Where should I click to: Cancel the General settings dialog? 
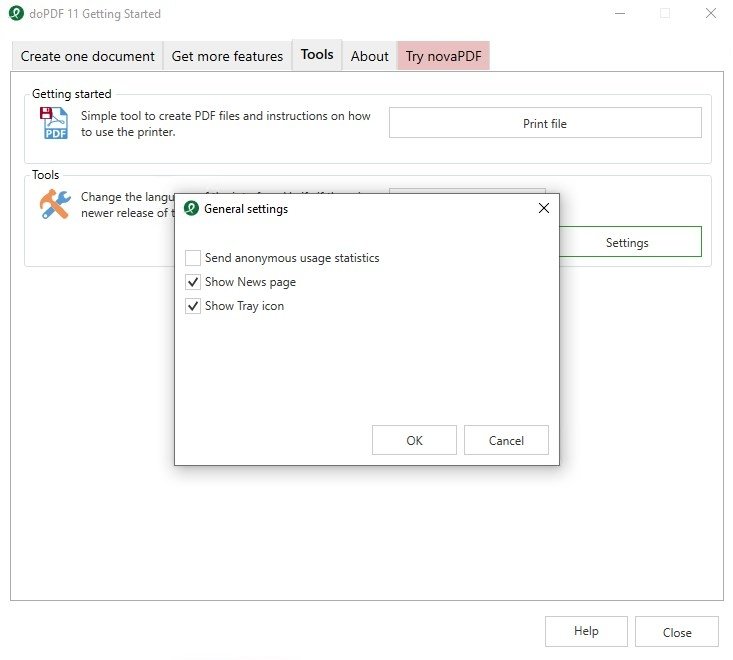506,440
